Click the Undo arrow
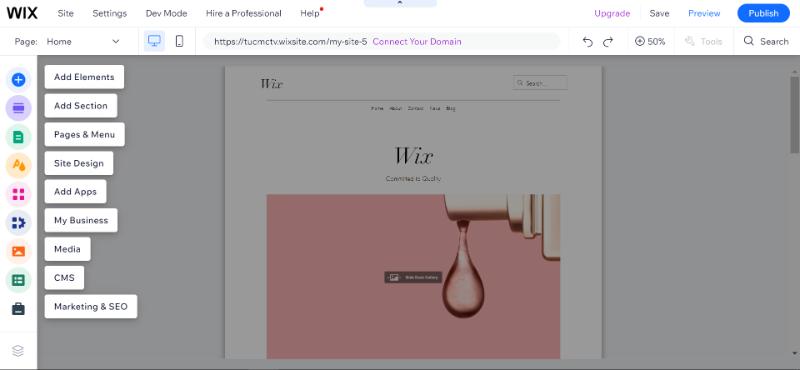The height and width of the screenshot is (370, 800). [x=588, y=42]
